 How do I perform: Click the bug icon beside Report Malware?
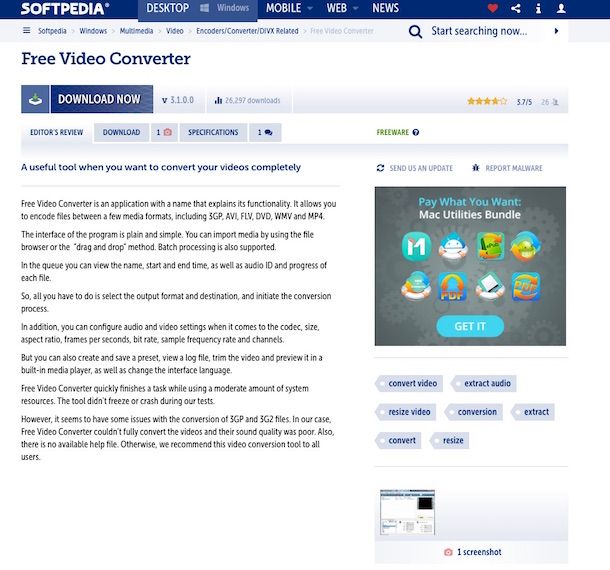pos(476,168)
